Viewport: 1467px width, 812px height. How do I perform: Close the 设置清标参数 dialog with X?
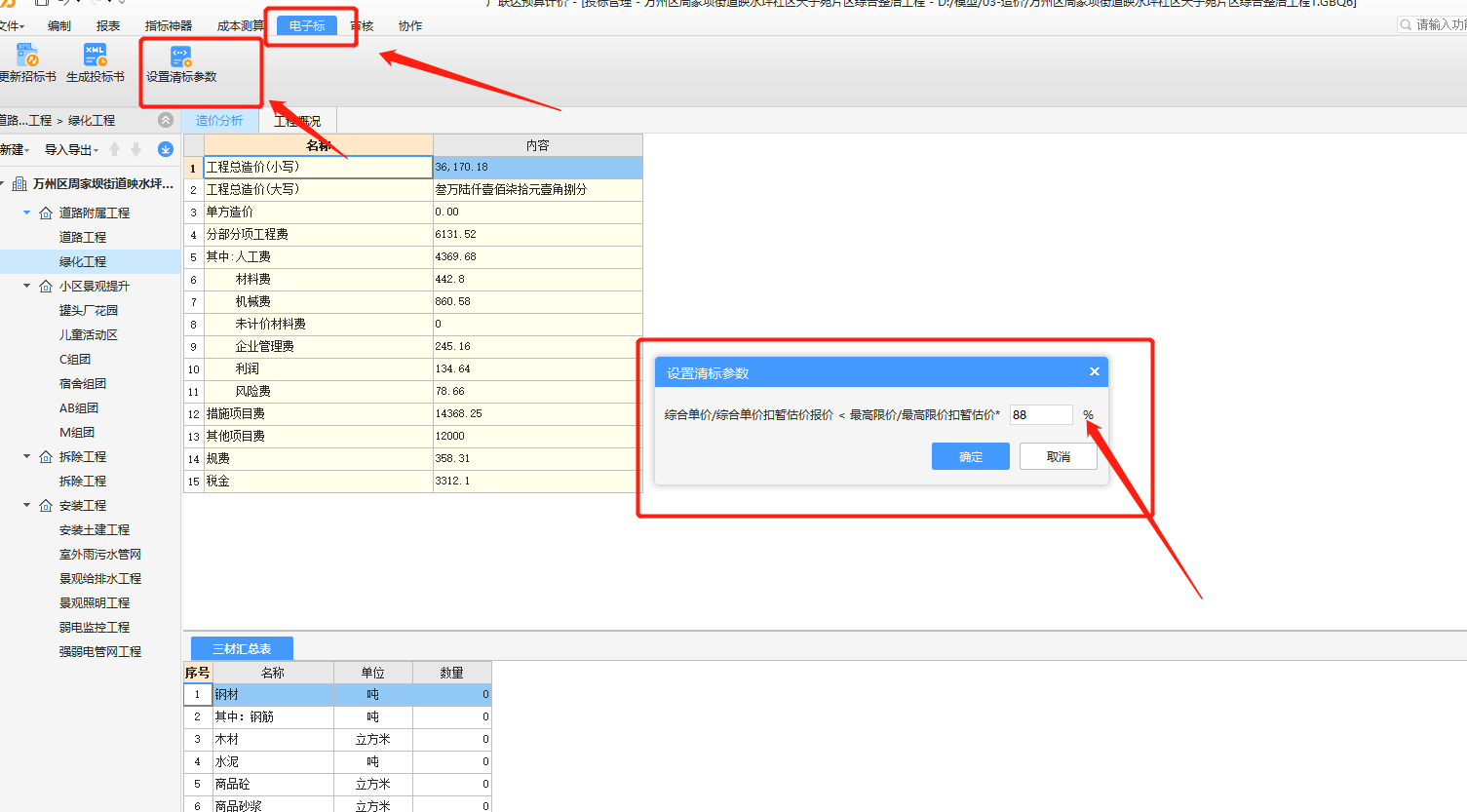[x=1095, y=371]
